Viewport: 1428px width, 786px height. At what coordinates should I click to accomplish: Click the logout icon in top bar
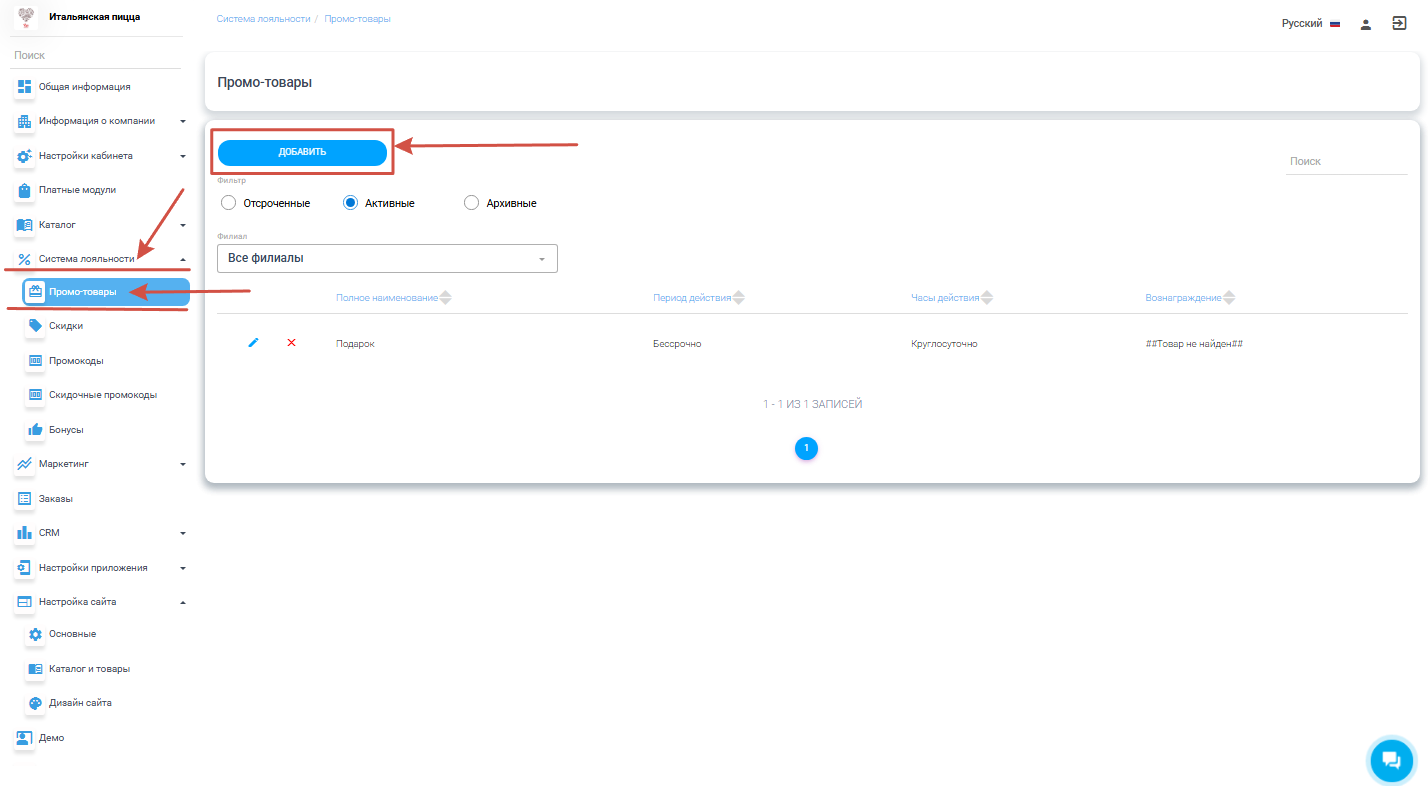point(1399,23)
